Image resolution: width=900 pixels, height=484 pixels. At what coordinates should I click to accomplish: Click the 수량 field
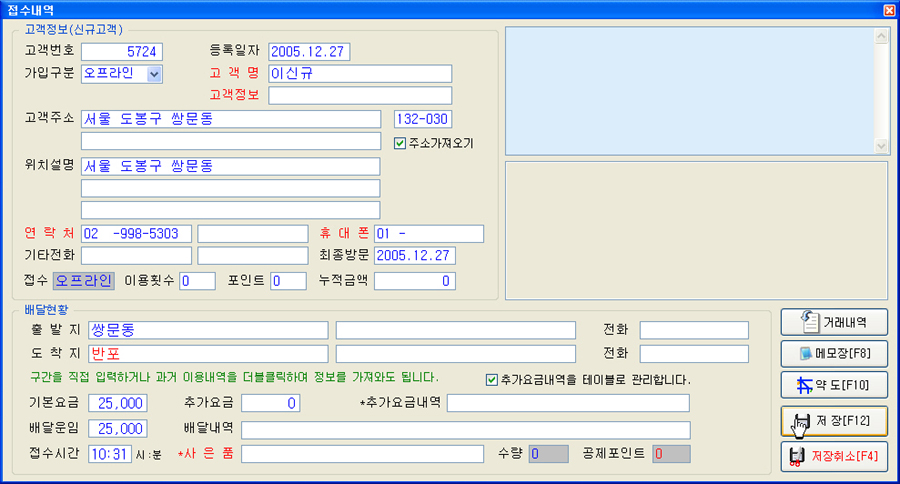549,454
